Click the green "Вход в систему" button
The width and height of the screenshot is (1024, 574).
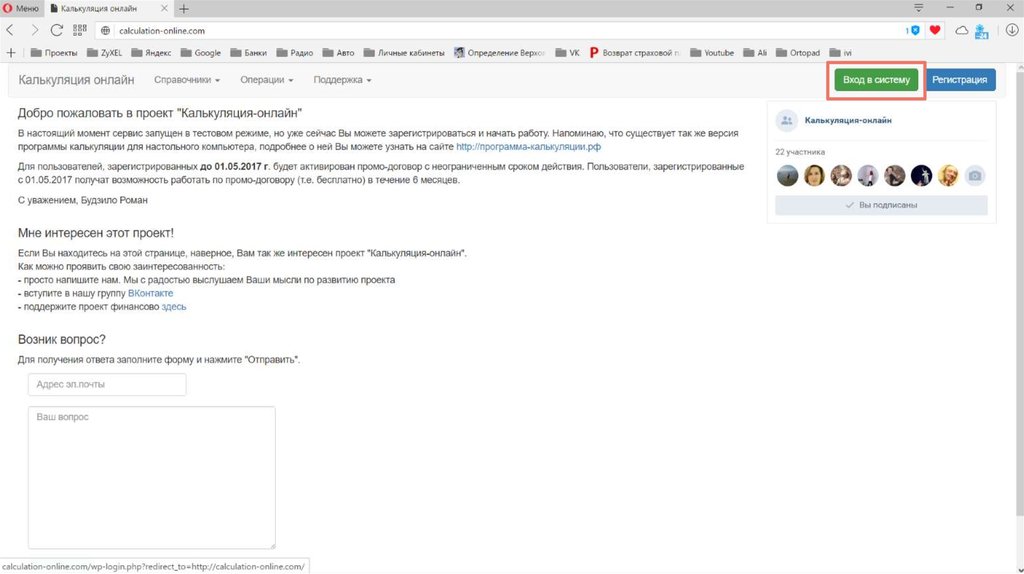pos(876,80)
